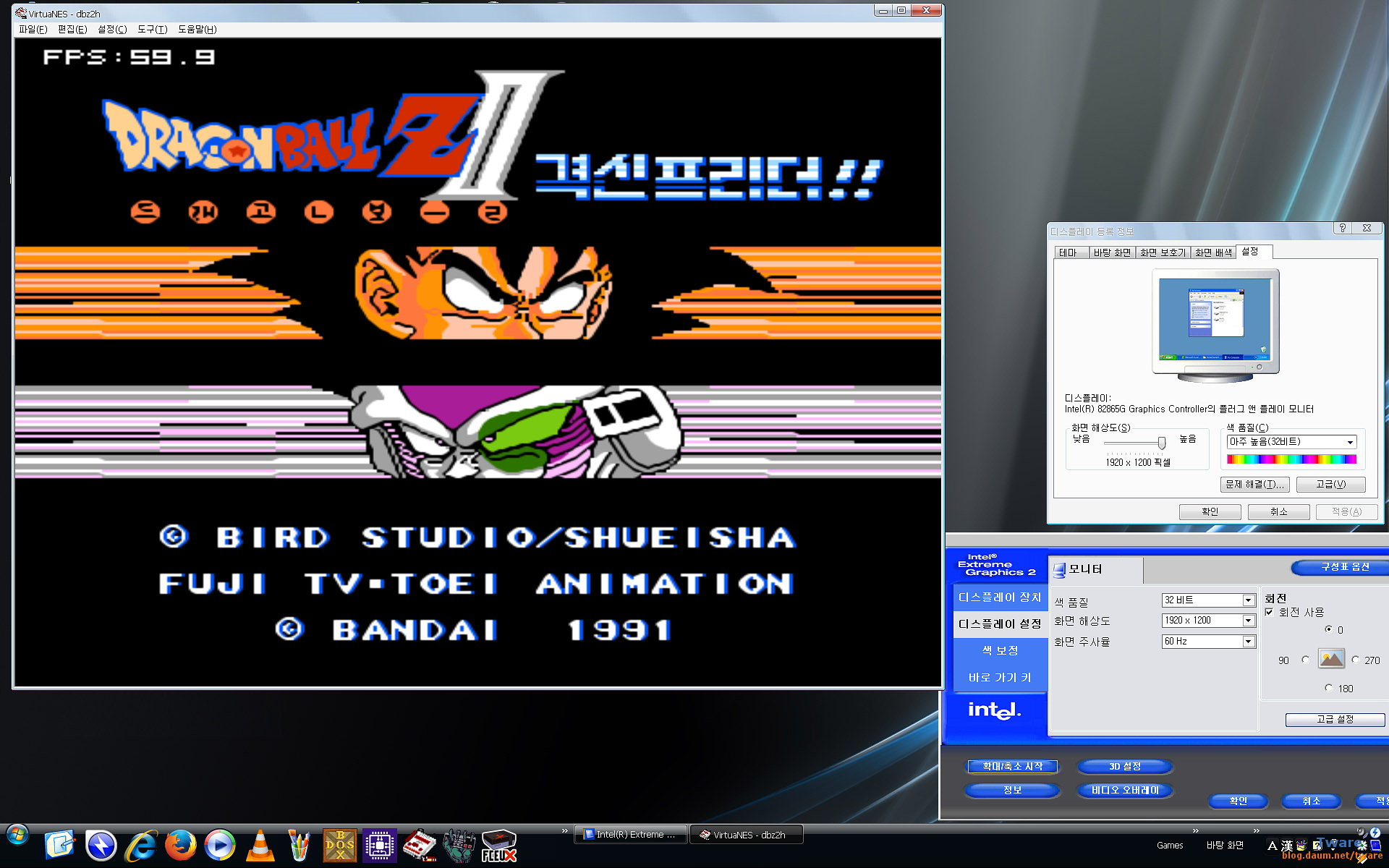Image resolution: width=1389 pixels, height=868 pixels.
Task: Open the 설정(C) menu in VirtuaNES
Action: coord(111,29)
